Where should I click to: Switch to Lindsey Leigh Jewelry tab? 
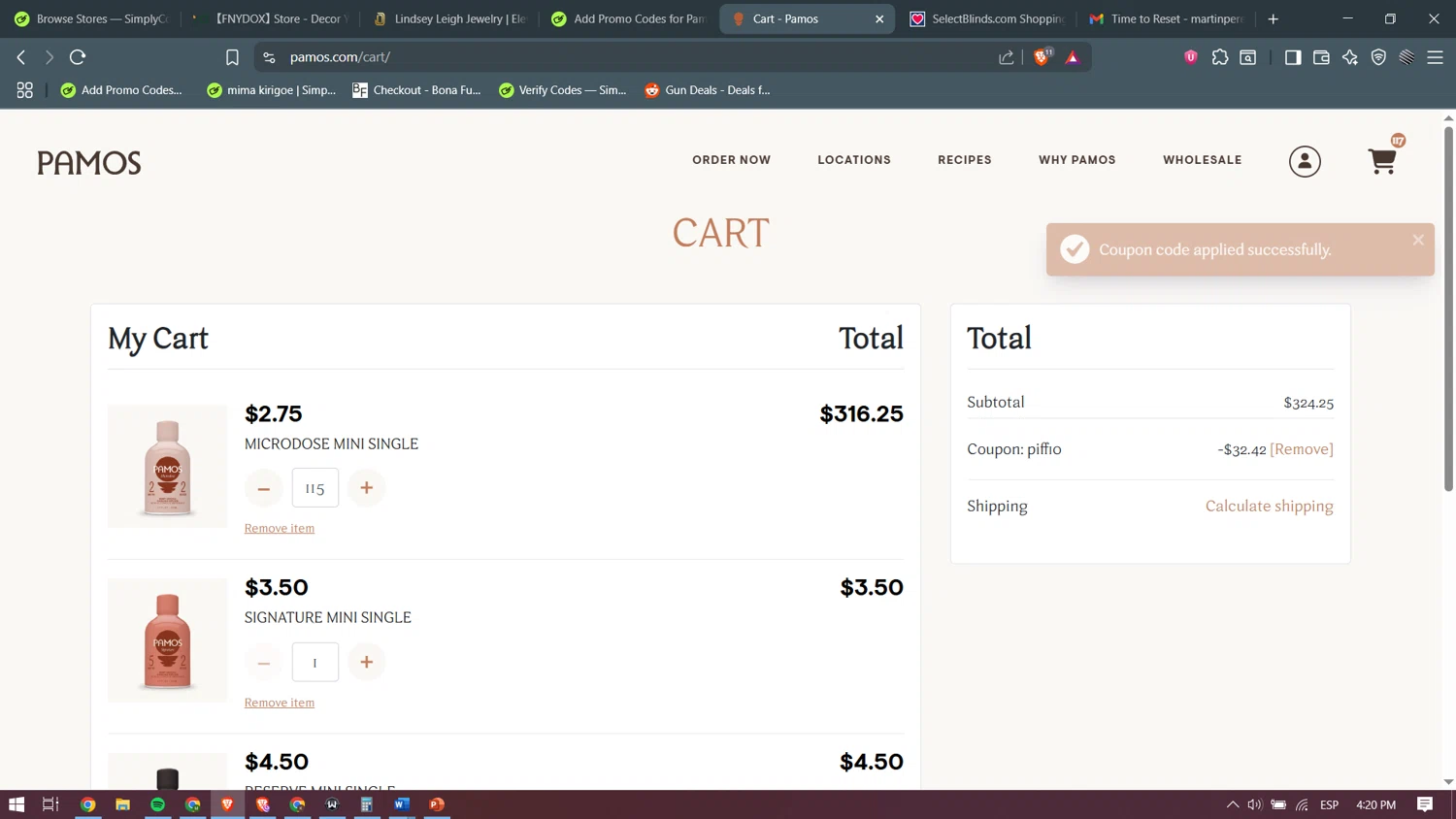[450, 18]
